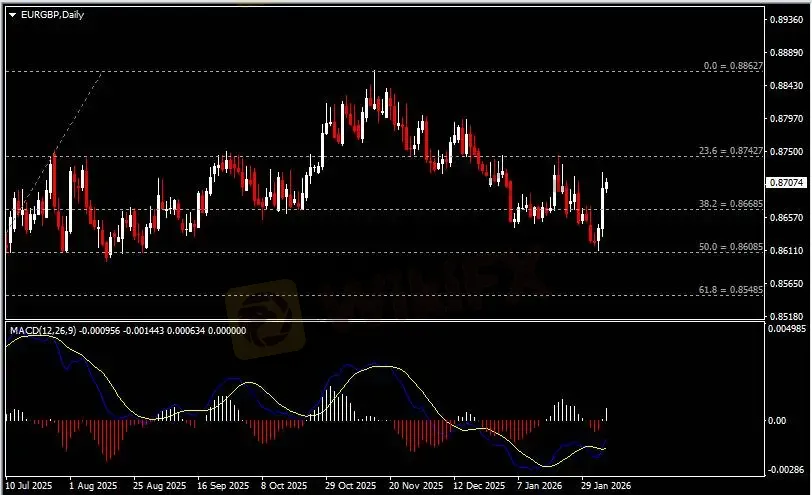Click the 0.0 = 0.88627 Fibonacci label
This screenshot has width=812, height=495.
[x=733, y=66]
